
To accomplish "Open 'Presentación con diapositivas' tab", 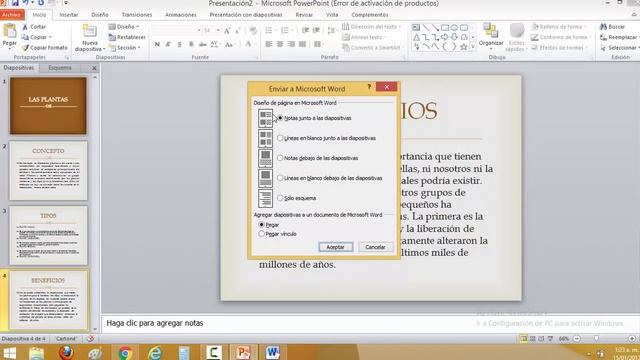I will point(246,15).
